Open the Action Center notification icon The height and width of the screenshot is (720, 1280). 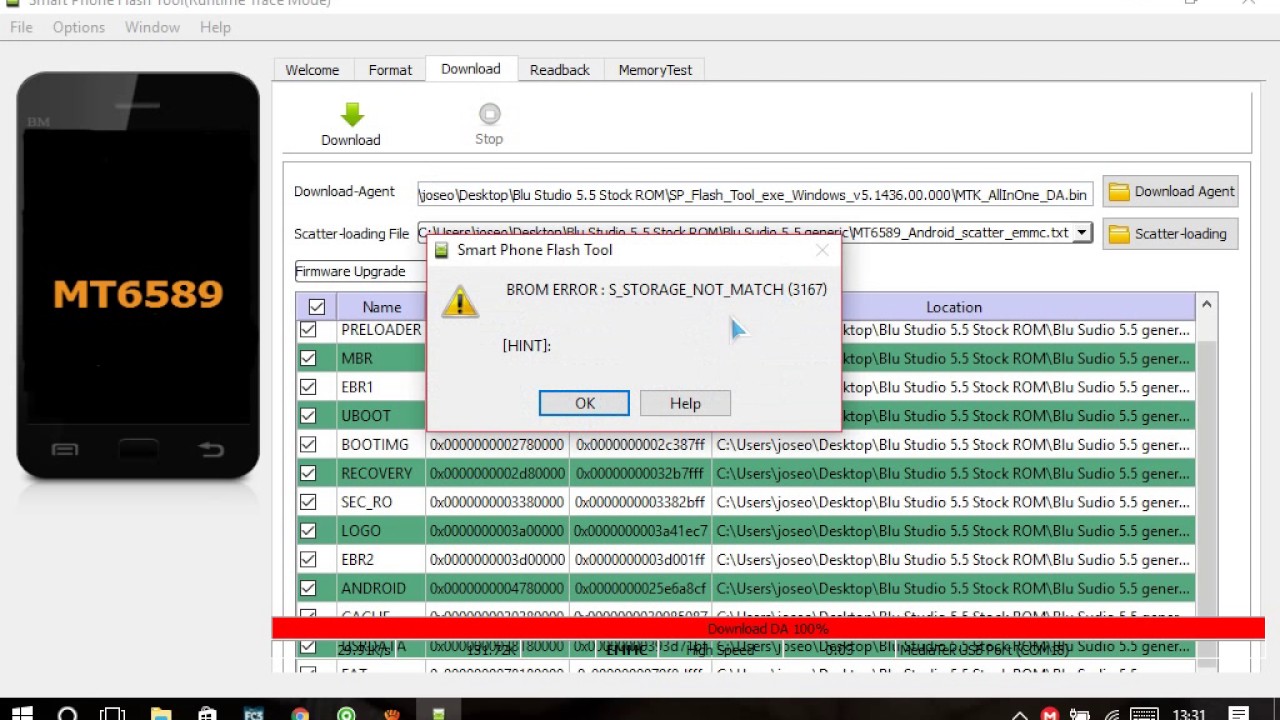(x=1240, y=714)
